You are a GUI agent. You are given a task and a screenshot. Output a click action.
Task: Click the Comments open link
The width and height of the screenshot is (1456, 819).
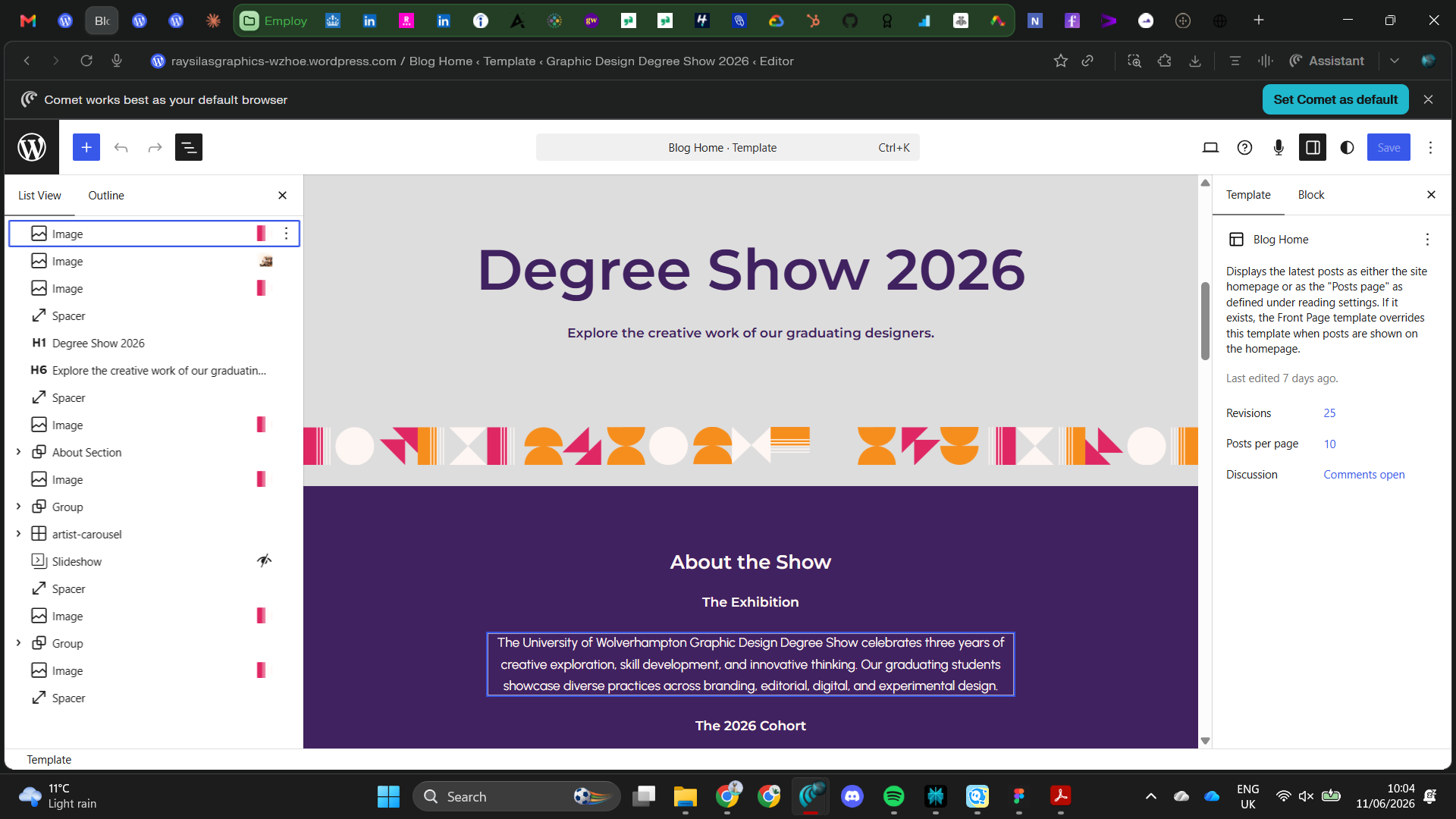pos(1363,475)
